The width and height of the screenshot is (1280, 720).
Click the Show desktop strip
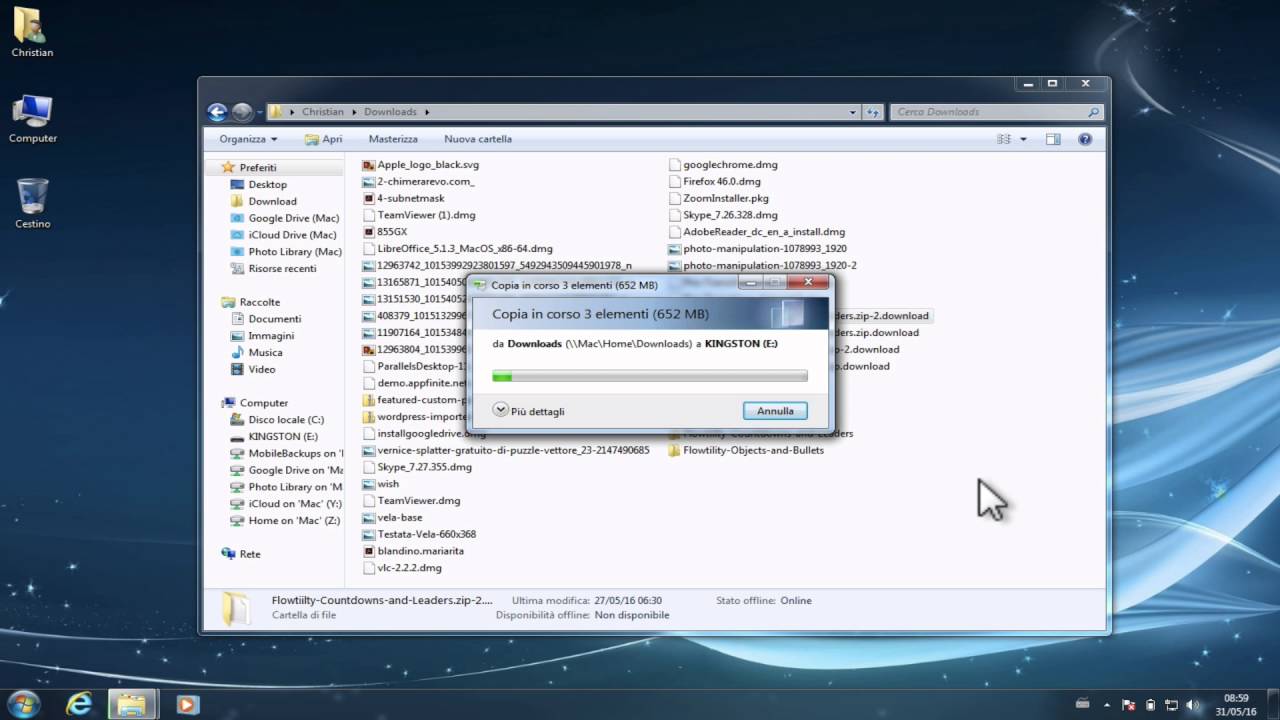[1273, 704]
